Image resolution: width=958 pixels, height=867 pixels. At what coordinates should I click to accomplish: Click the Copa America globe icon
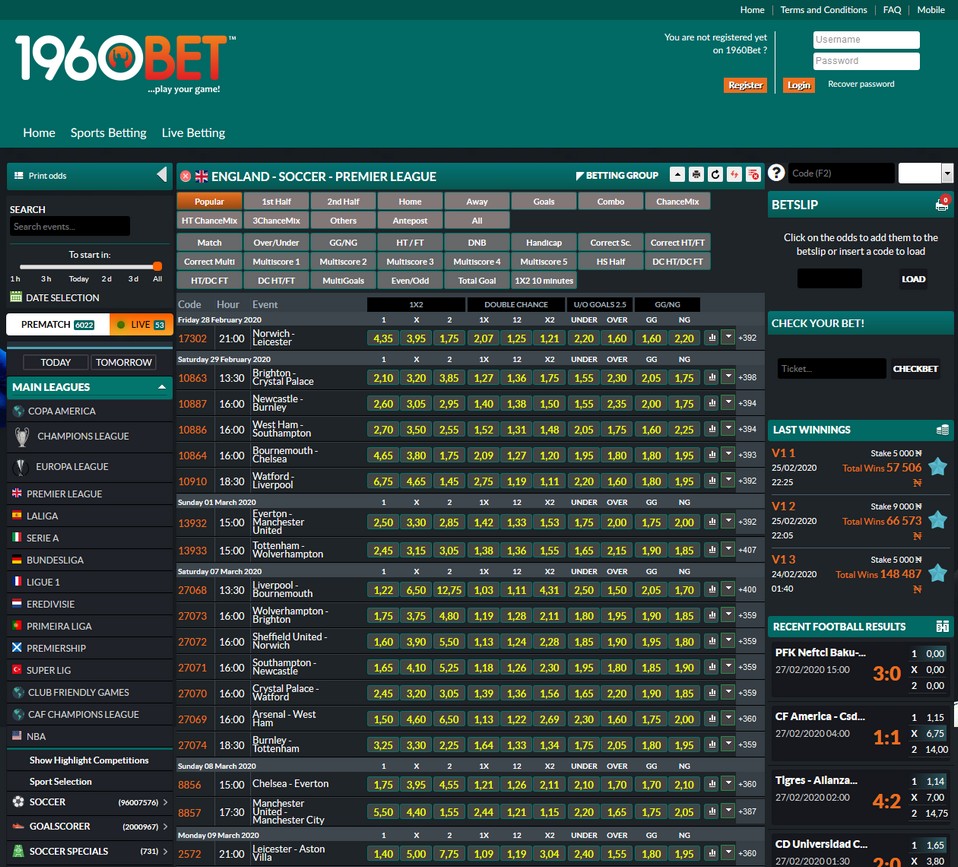18,411
